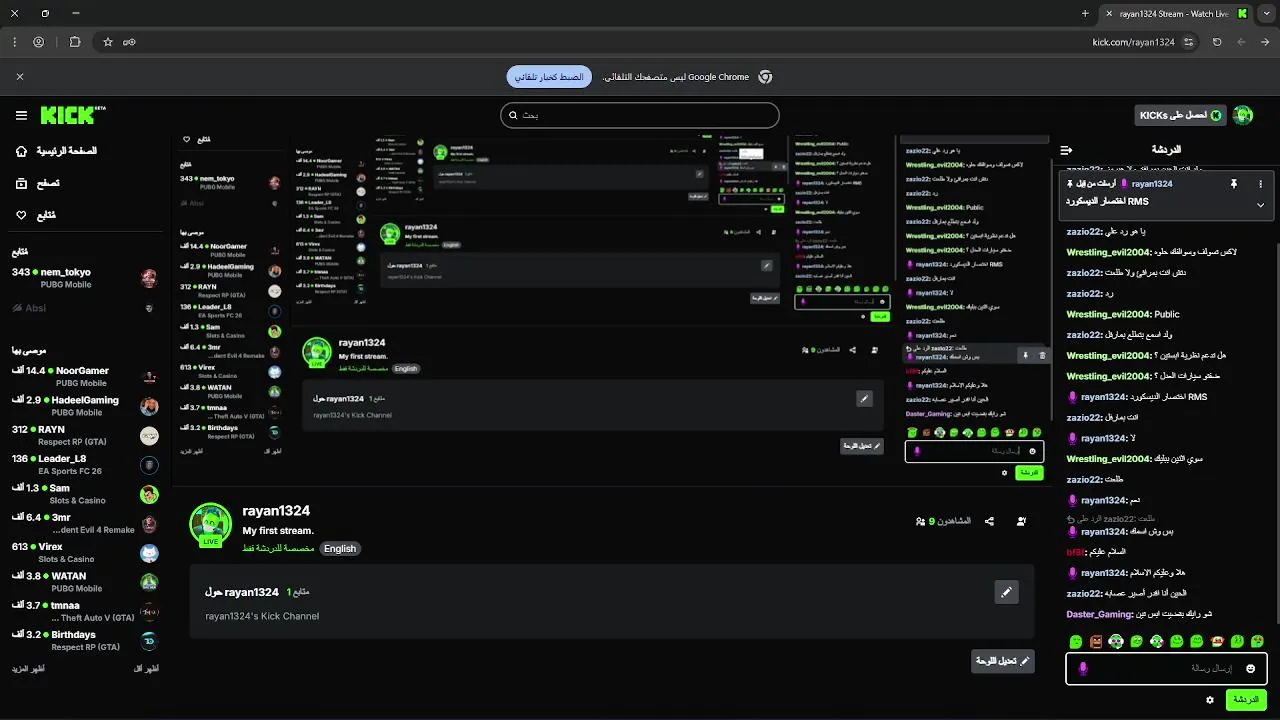
Task: Open the Kick hamburger menu
Action: click(x=21, y=116)
